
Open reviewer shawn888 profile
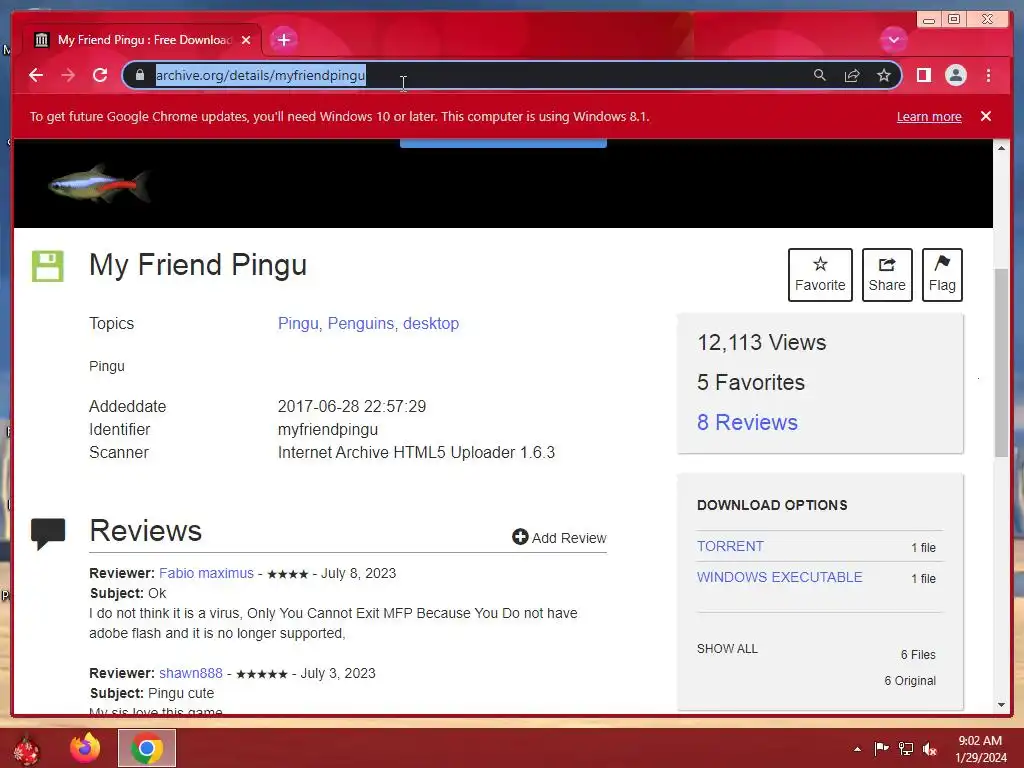[x=191, y=673]
